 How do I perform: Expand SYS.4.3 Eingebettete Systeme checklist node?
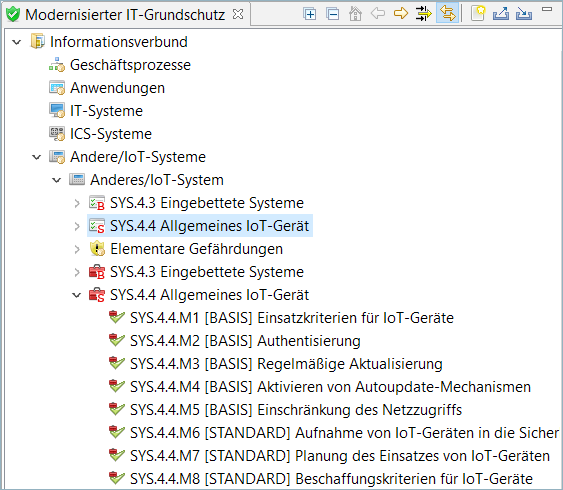coord(77,203)
